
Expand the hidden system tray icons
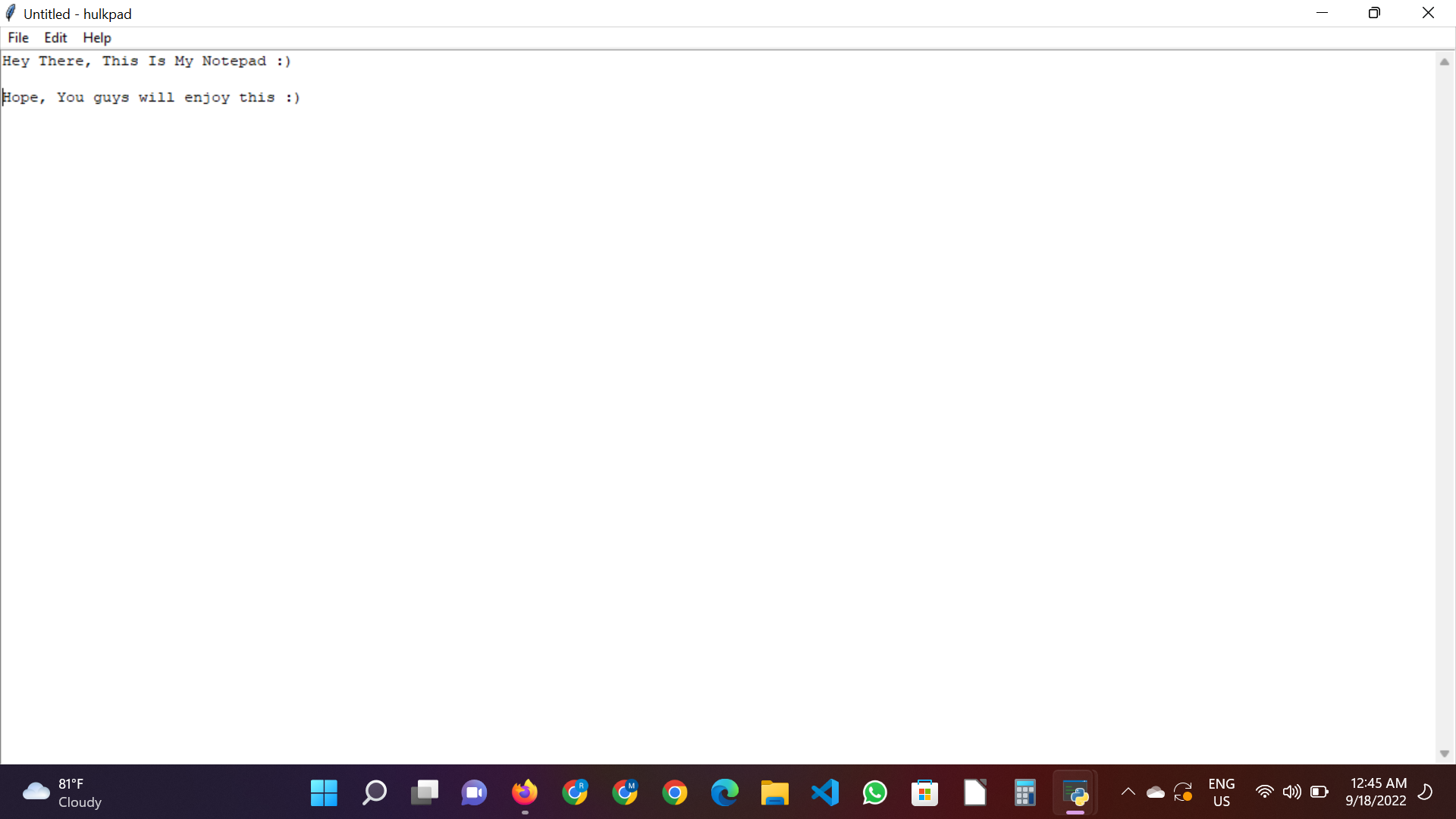(1128, 792)
